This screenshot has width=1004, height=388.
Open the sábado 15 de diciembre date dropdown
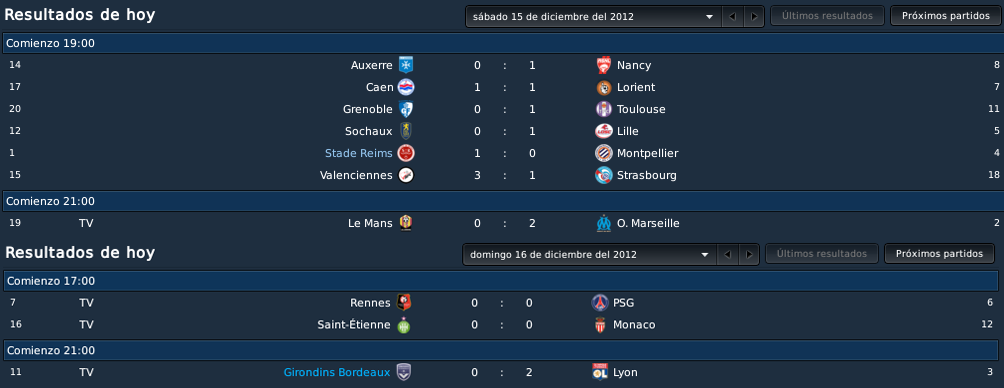pyautogui.click(x=594, y=17)
